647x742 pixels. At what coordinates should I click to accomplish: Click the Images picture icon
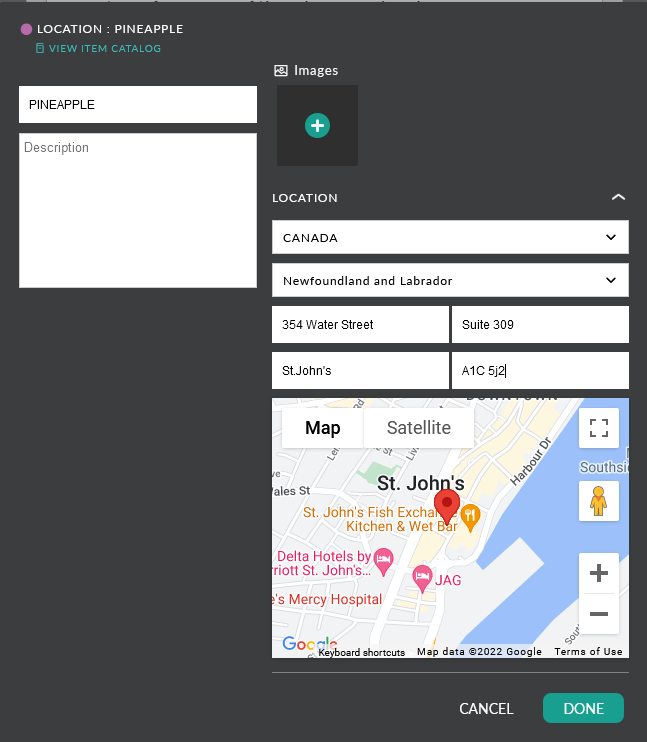[281, 71]
